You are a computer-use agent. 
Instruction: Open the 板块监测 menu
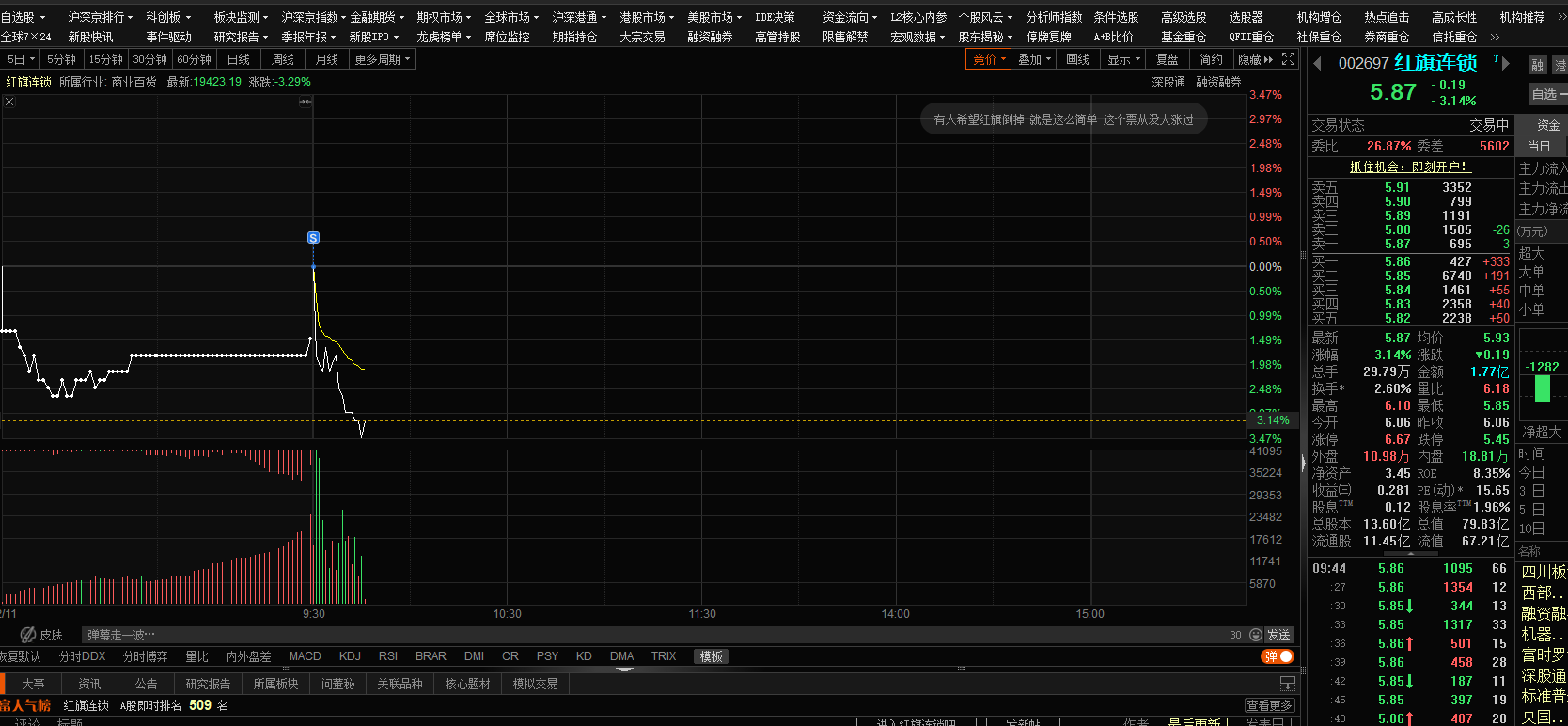pyautogui.click(x=241, y=17)
